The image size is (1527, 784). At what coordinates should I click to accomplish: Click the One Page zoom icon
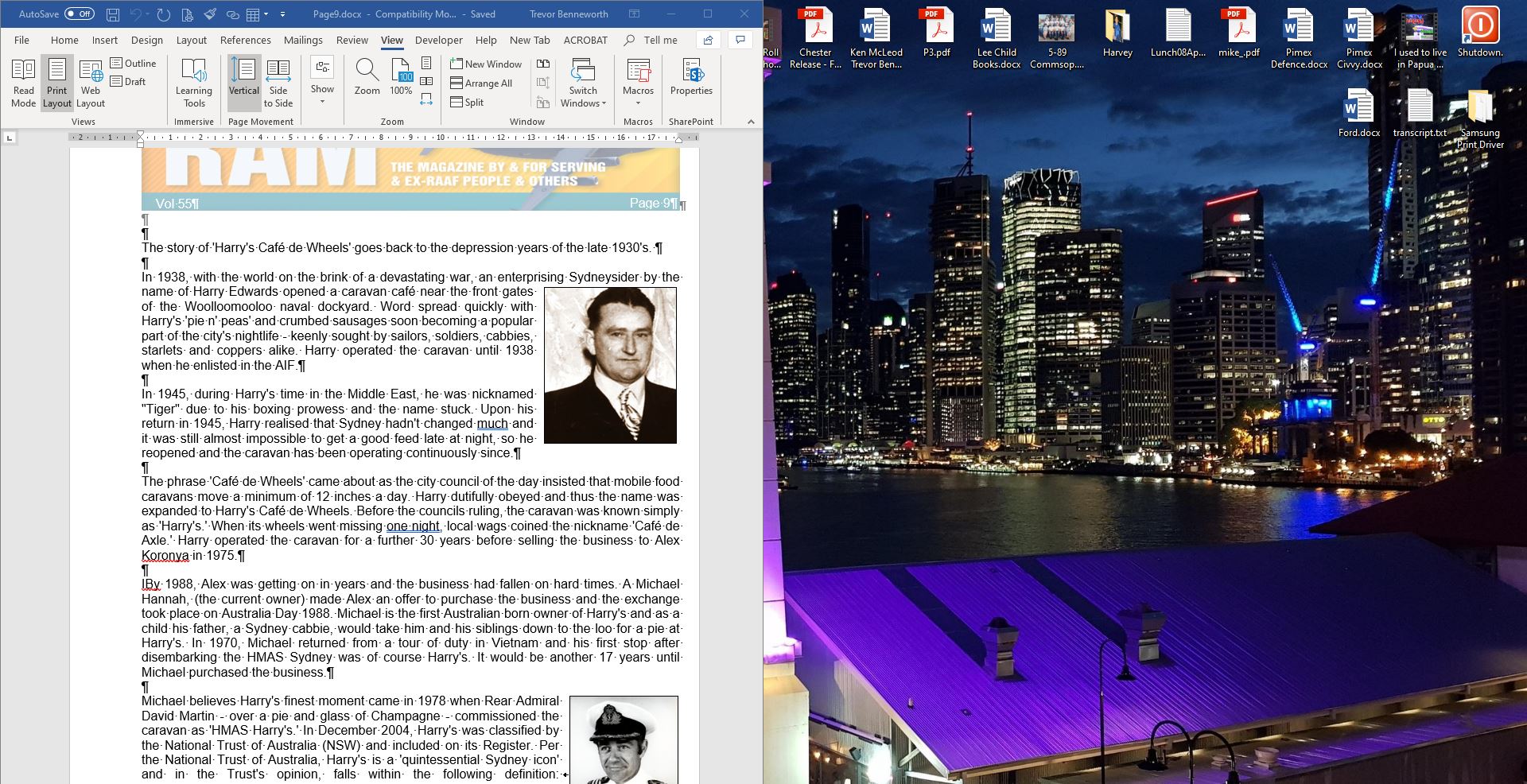click(x=427, y=63)
